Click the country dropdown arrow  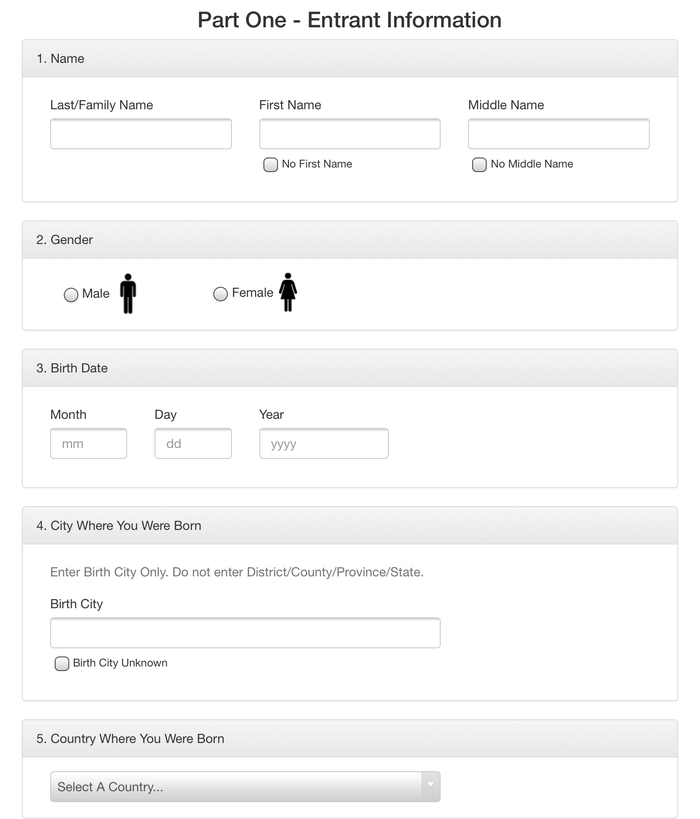point(431,786)
